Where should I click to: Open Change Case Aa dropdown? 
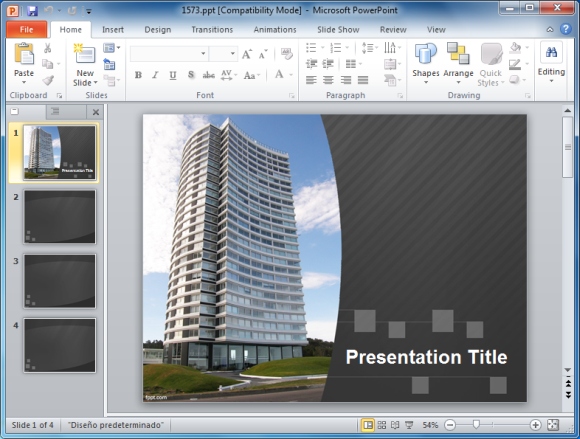click(x=252, y=75)
